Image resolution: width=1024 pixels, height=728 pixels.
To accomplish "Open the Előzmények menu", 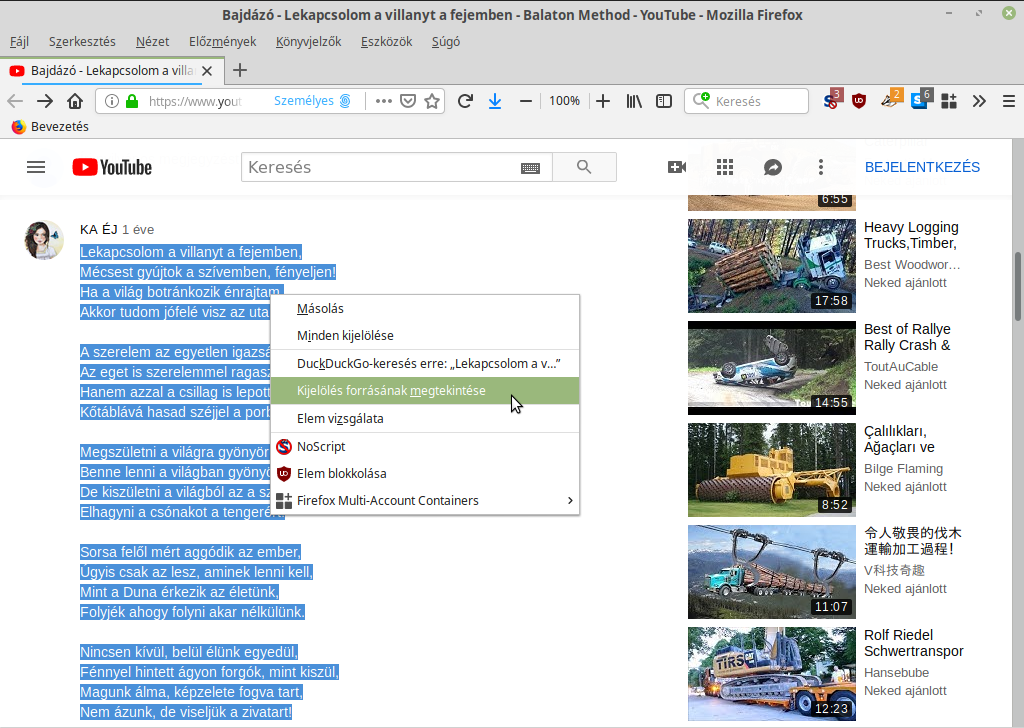I will coord(223,42).
